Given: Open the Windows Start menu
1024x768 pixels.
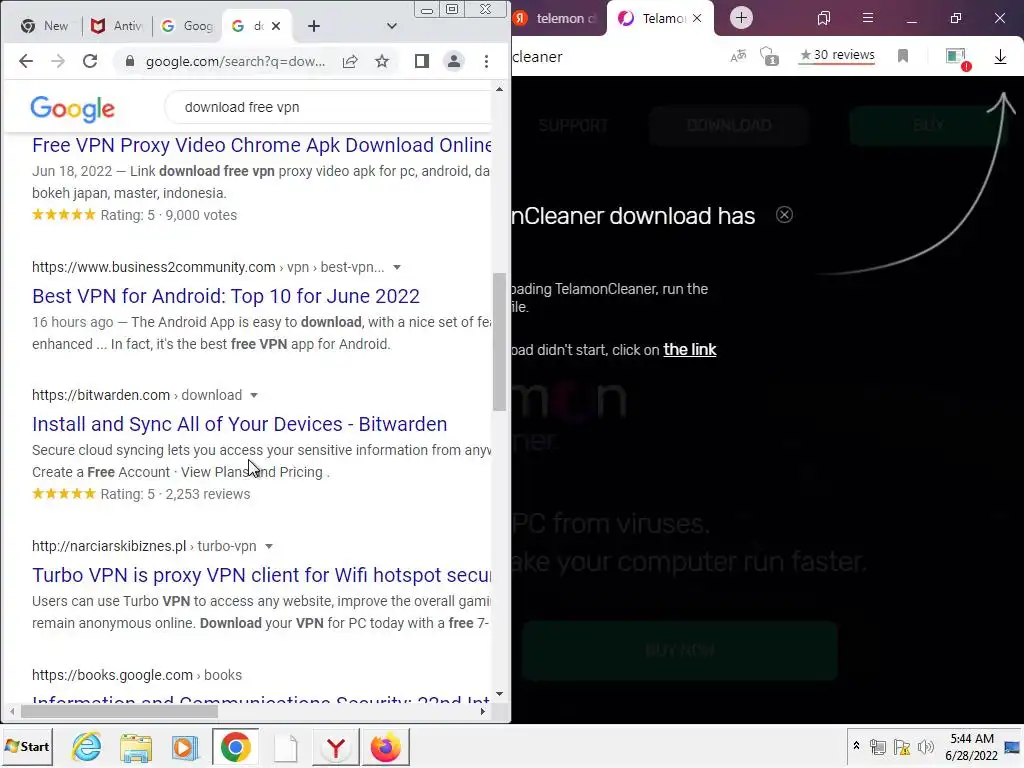Looking at the screenshot, I should pos(27,746).
